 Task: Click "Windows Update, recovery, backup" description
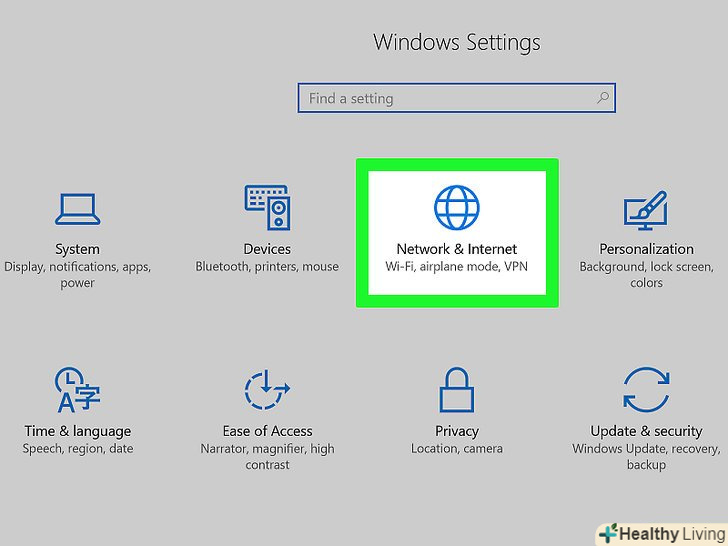[x=646, y=457]
